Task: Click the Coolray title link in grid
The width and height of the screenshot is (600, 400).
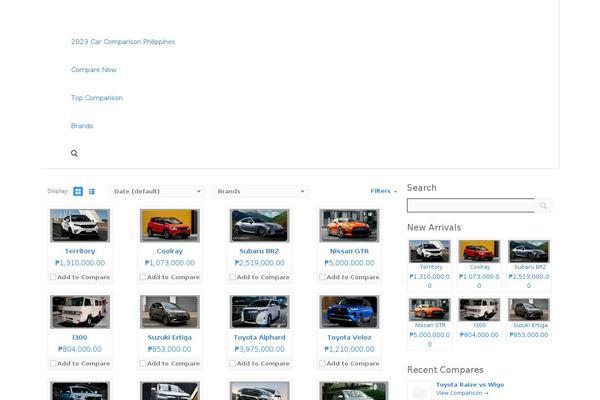Action: click(170, 251)
